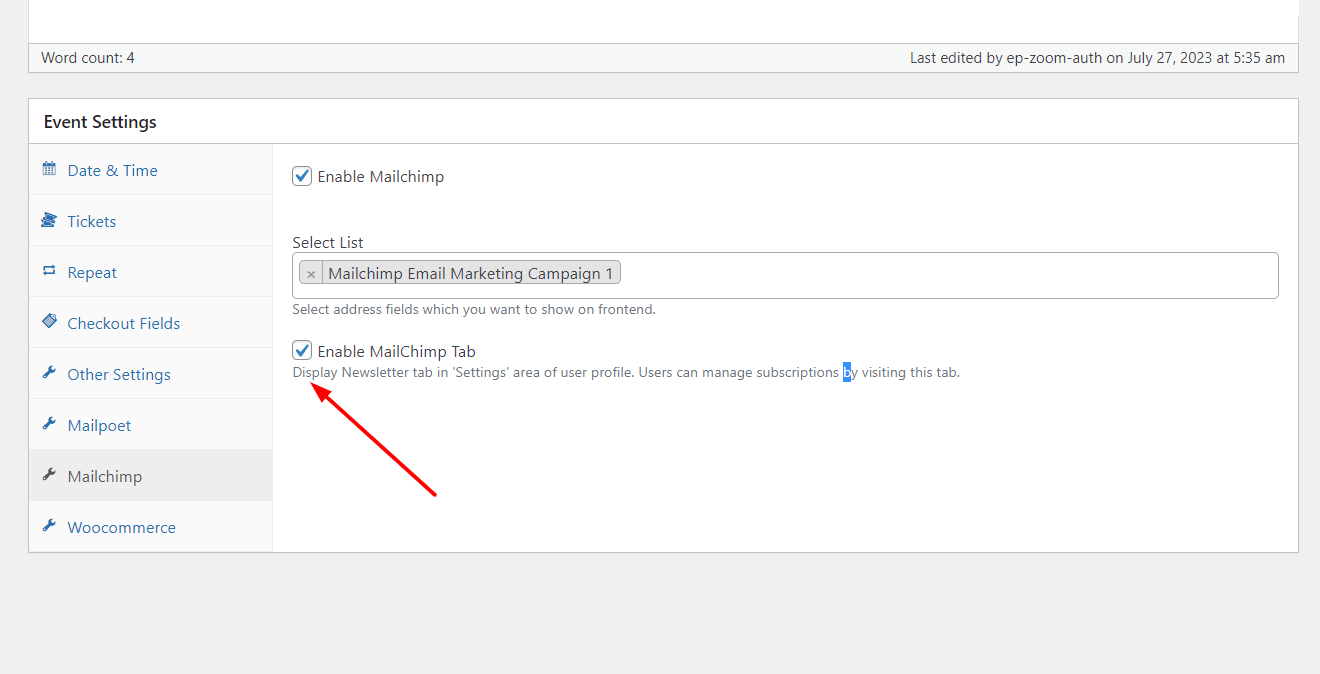Click the calendar icon beside Date & Time
This screenshot has width=1320, height=674.
(49, 169)
